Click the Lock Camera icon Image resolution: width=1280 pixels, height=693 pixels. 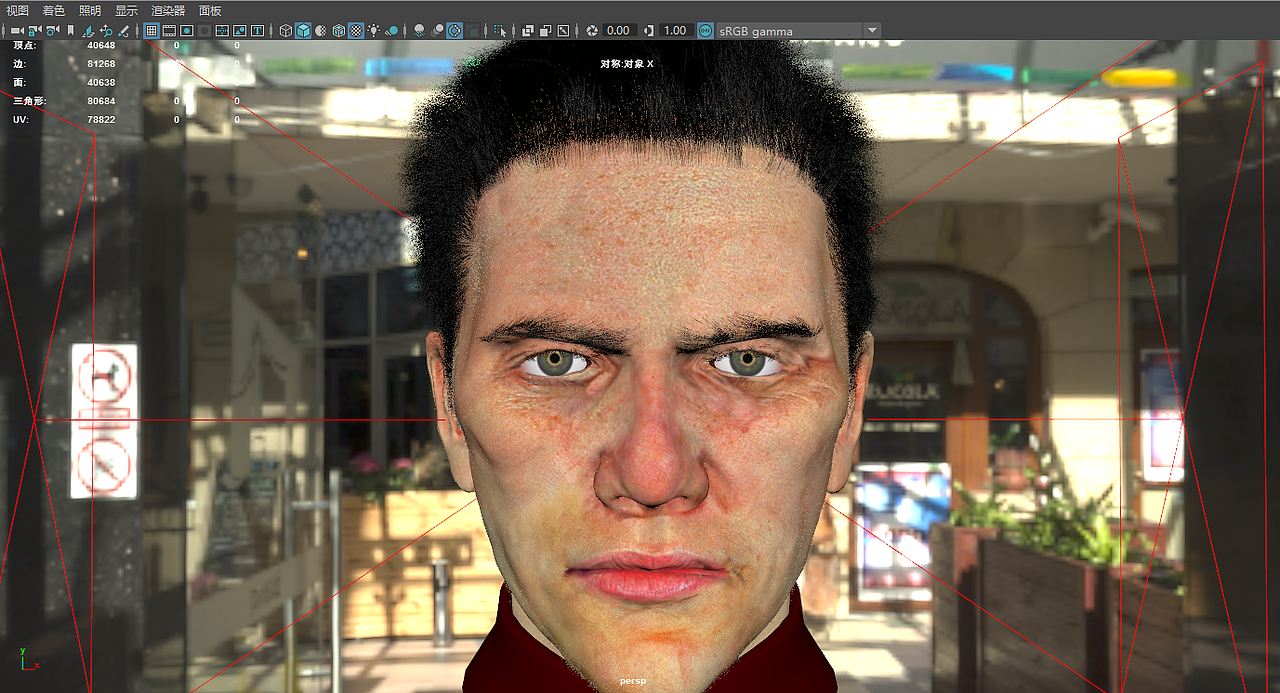(x=34, y=30)
